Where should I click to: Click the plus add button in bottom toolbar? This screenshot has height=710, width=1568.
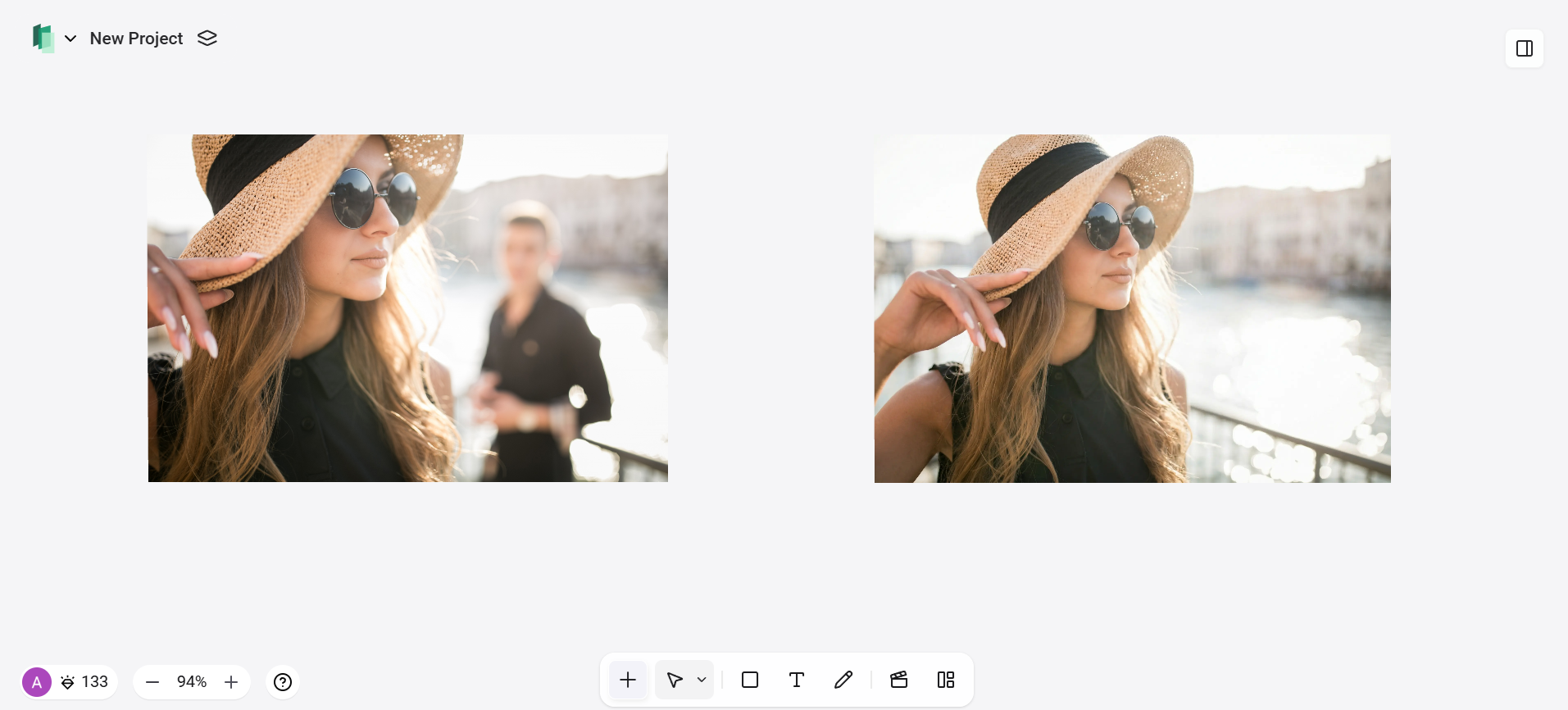click(628, 680)
